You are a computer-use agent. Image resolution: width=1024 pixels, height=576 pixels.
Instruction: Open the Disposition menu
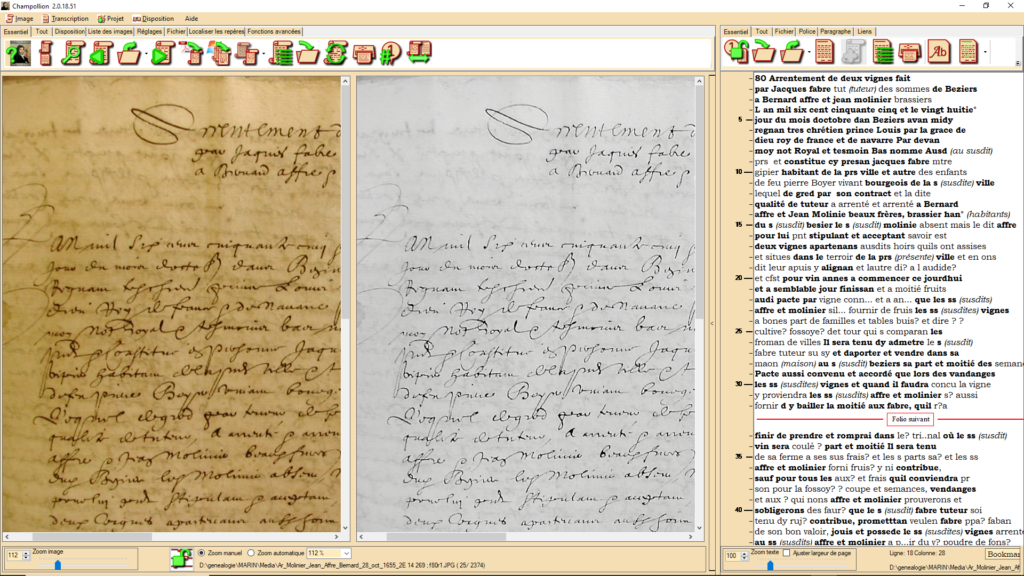[x=153, y=19]
